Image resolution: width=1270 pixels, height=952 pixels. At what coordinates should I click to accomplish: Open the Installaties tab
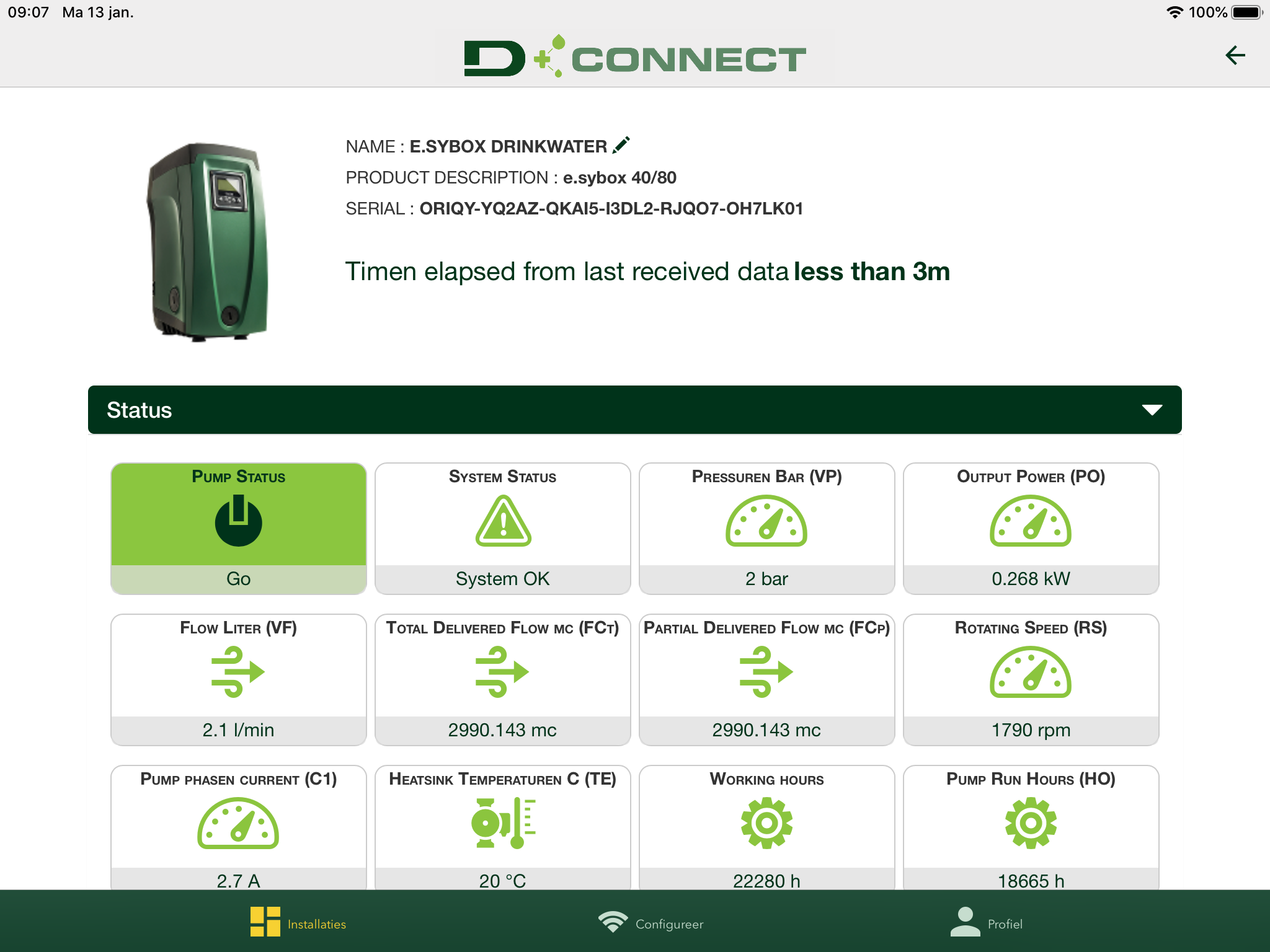click(x=298, y=922)
